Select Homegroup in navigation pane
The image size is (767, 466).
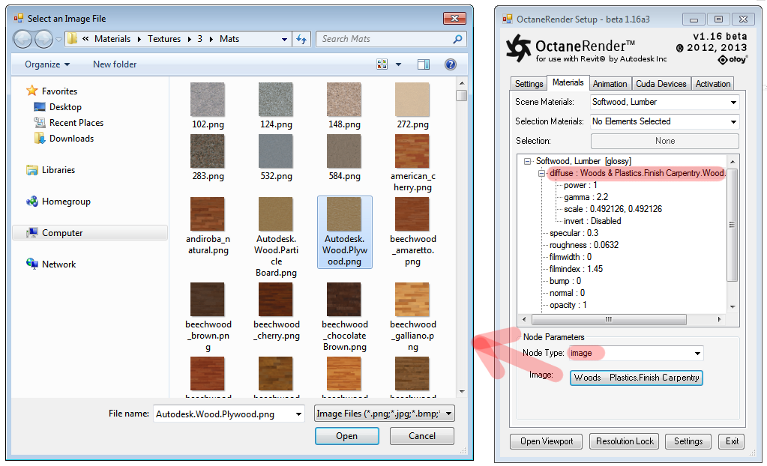tap(66, 201)
